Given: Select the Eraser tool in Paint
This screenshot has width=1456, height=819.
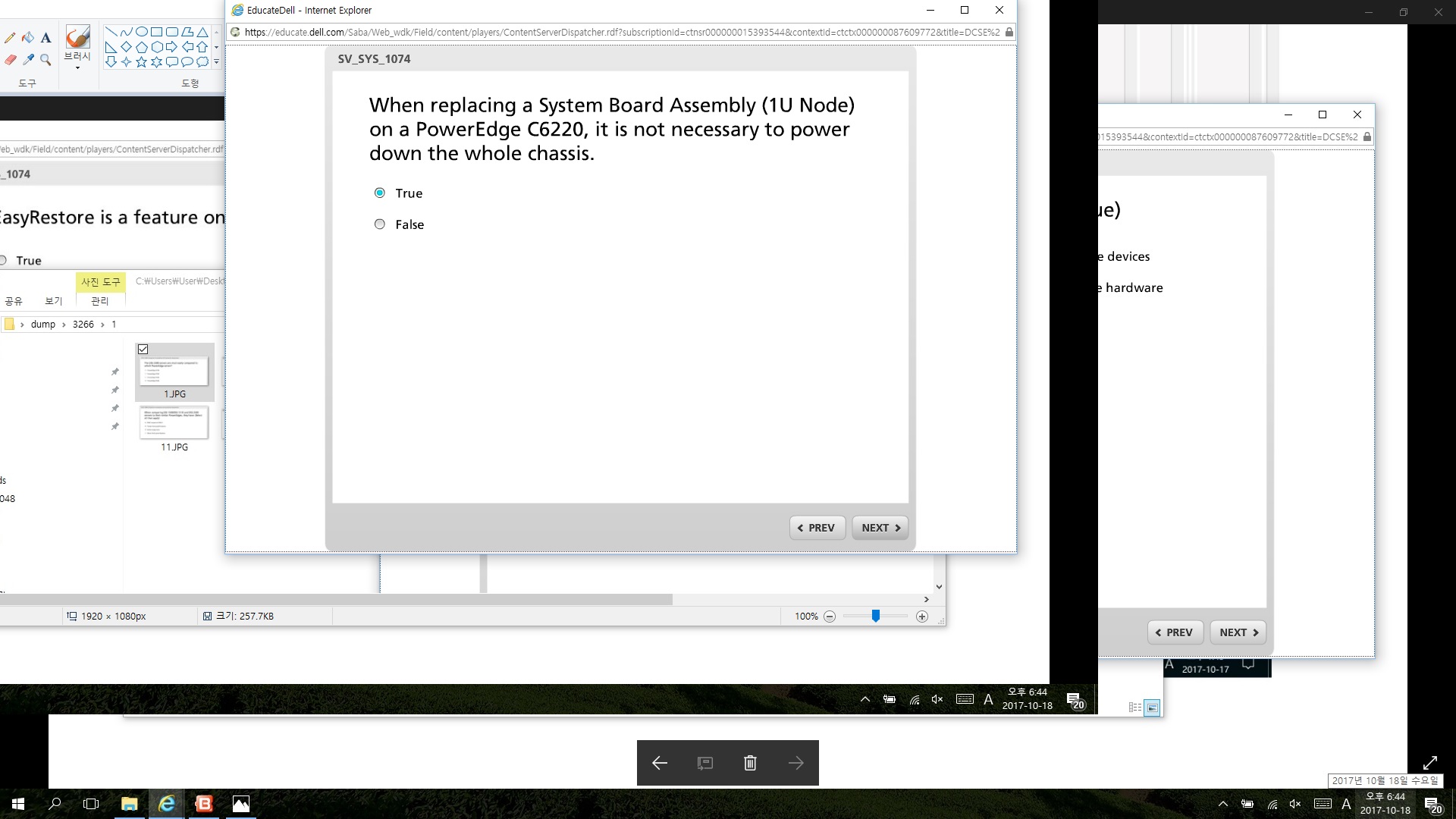Looking at the screenshot, I should (x=10, y=59).
